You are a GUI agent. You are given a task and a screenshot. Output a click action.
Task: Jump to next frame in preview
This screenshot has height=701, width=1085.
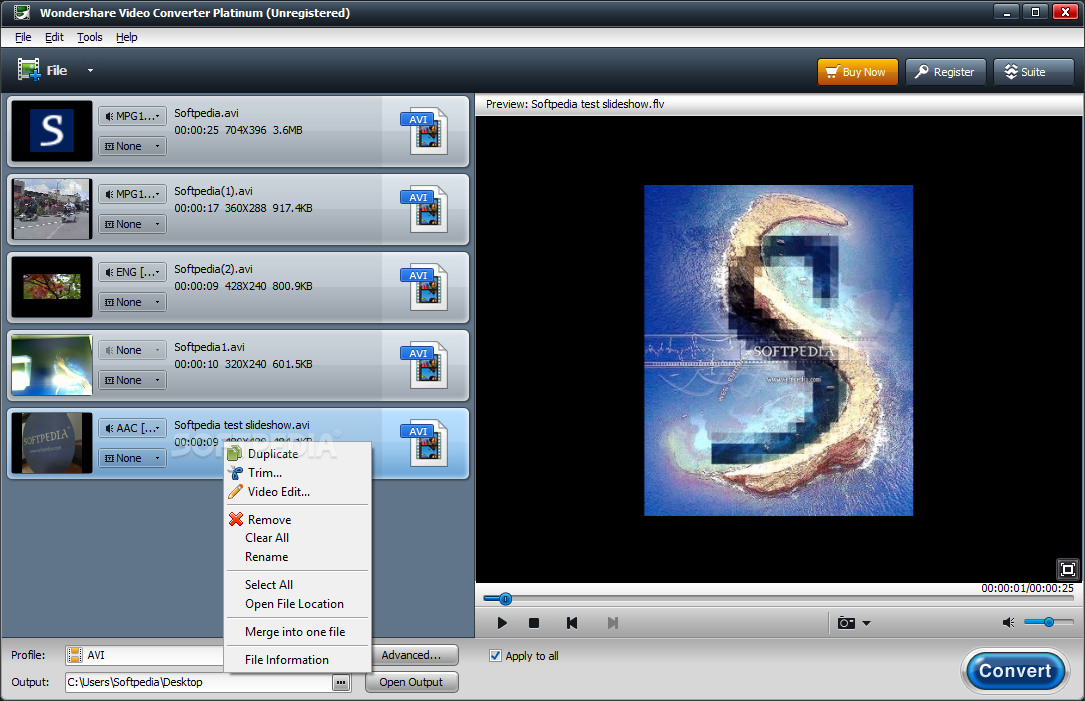tap(612, 623)
